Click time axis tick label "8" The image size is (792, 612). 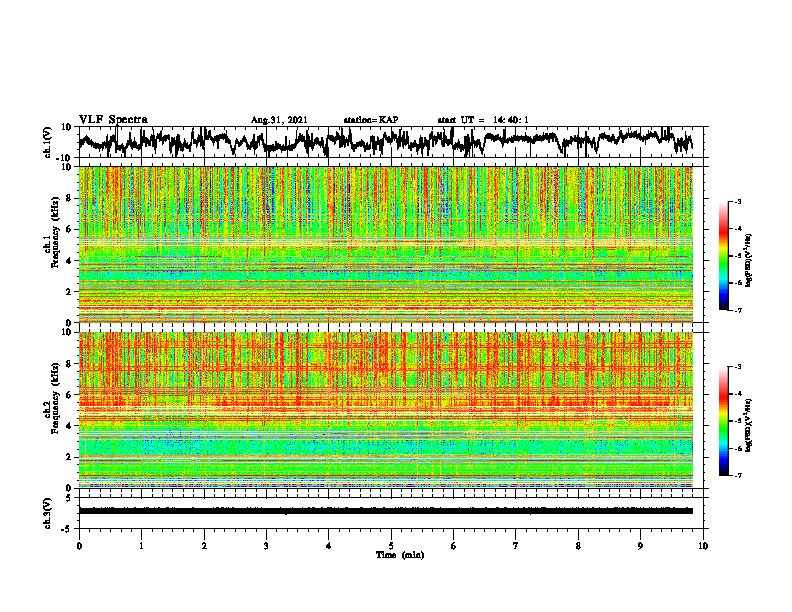578,546
